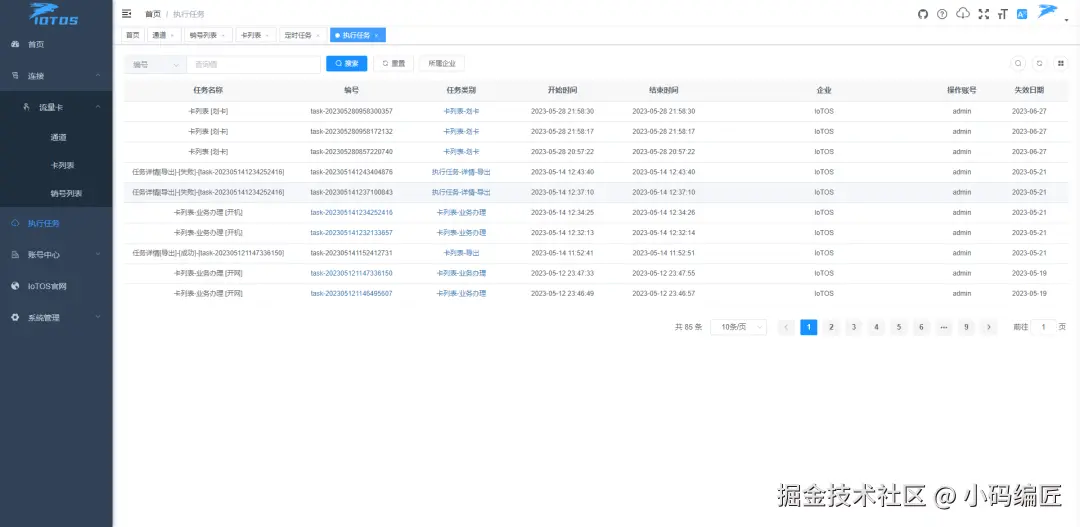Switch to the 首页 tab in tab bar
Image resolution: width=1080 pixels, height=527 pixels.
pos(133,35)
